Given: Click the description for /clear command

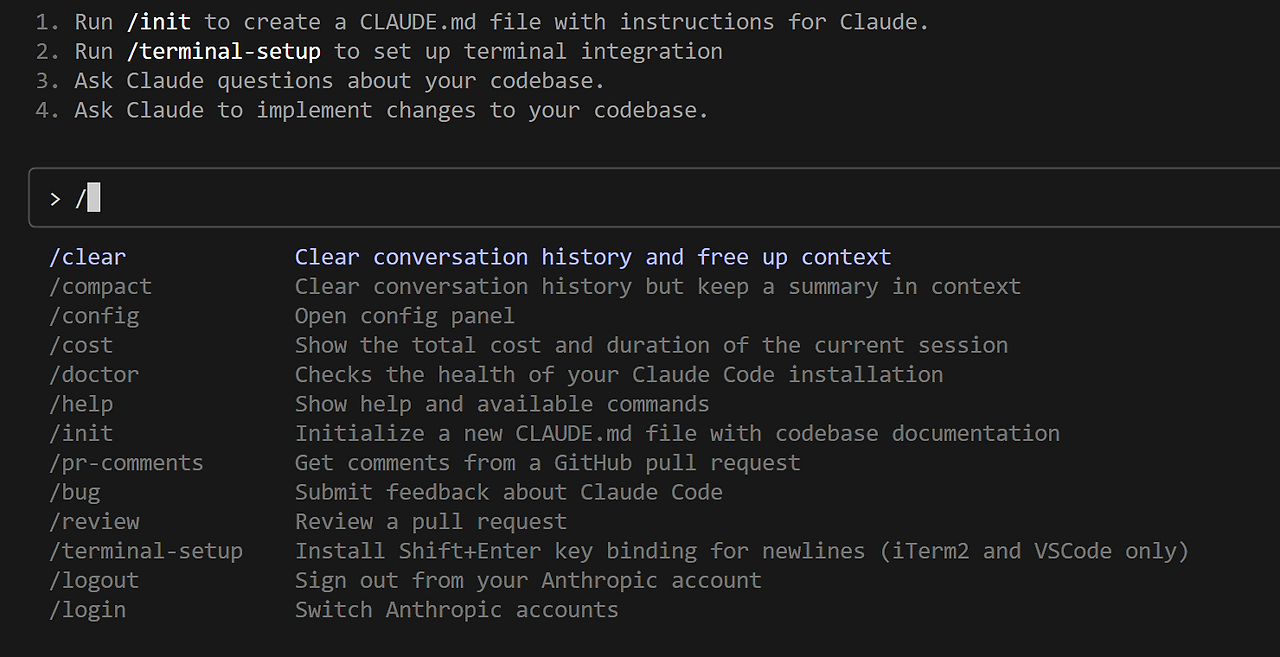Looking at the screenshot, I should pyautogui.click(x=592, y=257).
